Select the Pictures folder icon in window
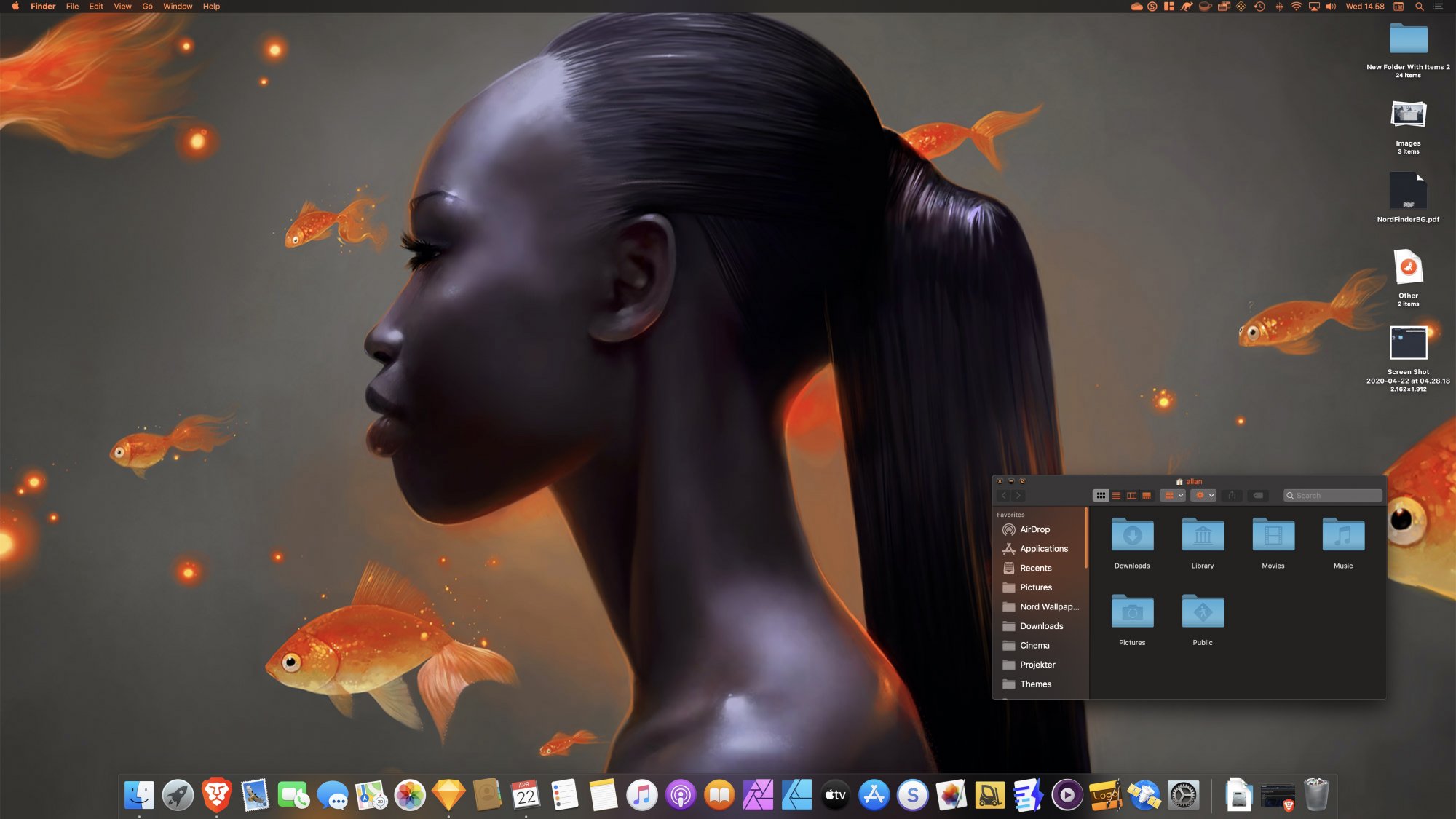Screen dimensions: 1456x819 pyautogui.click(x=1132, y=612)
